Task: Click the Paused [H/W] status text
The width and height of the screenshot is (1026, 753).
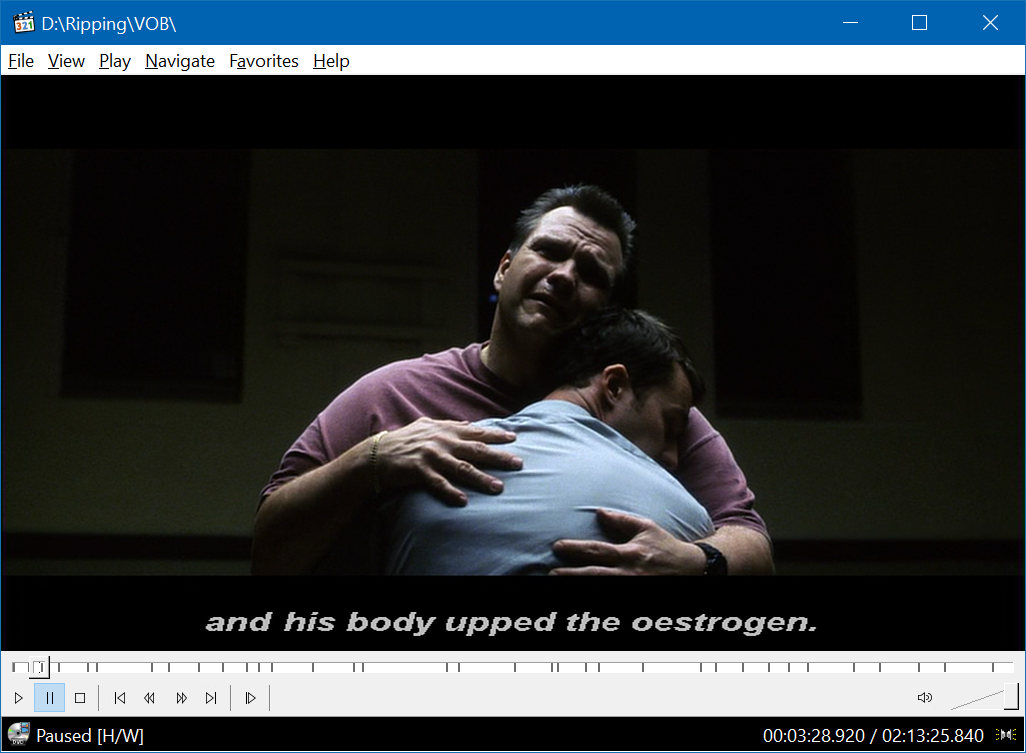Action: 90,736
